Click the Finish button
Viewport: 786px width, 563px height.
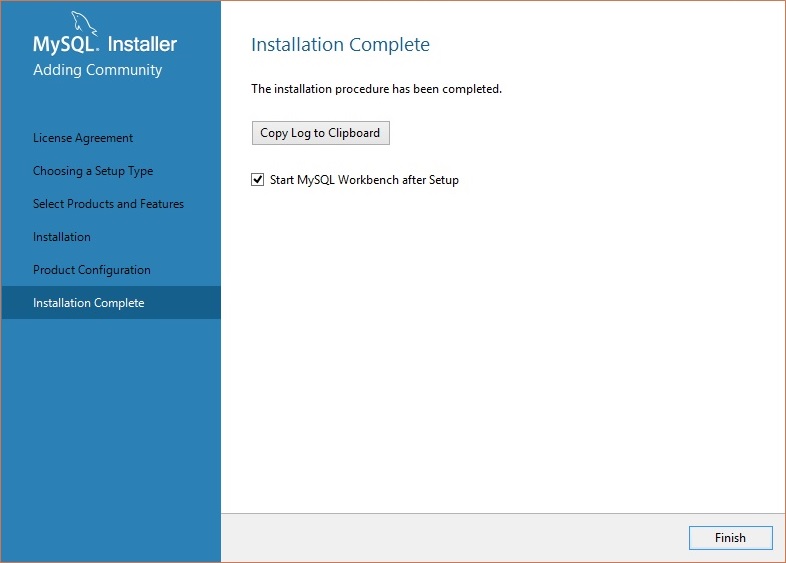click(730, 537)
